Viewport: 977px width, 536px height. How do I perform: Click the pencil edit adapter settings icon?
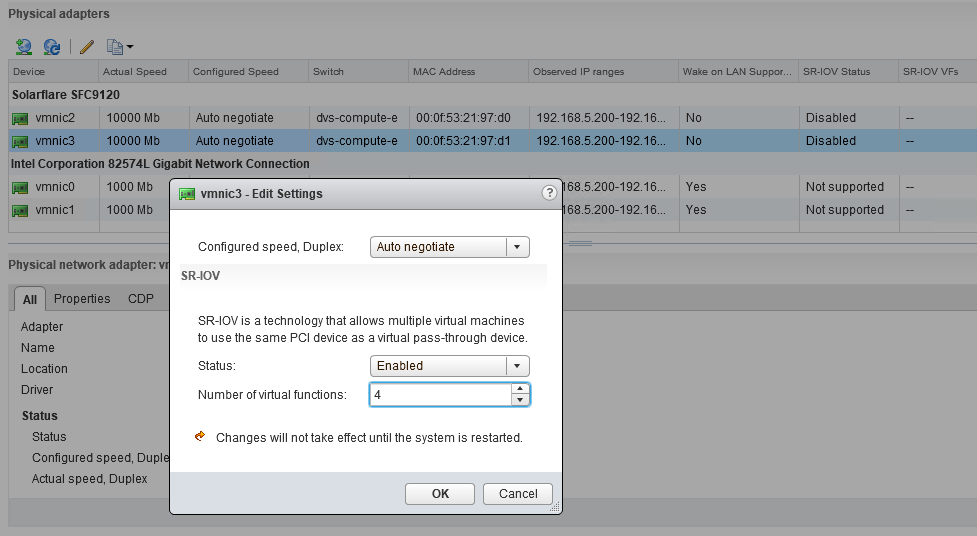[x=87, y=47]
